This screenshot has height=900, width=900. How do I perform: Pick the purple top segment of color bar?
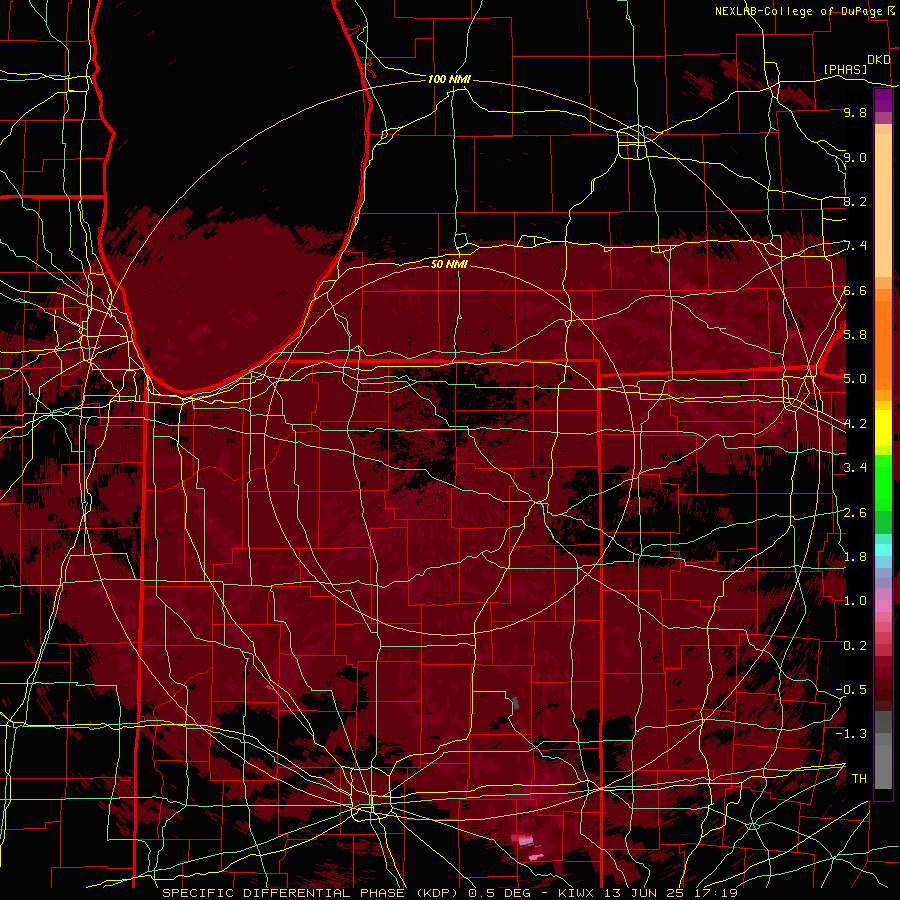[883, 100]
